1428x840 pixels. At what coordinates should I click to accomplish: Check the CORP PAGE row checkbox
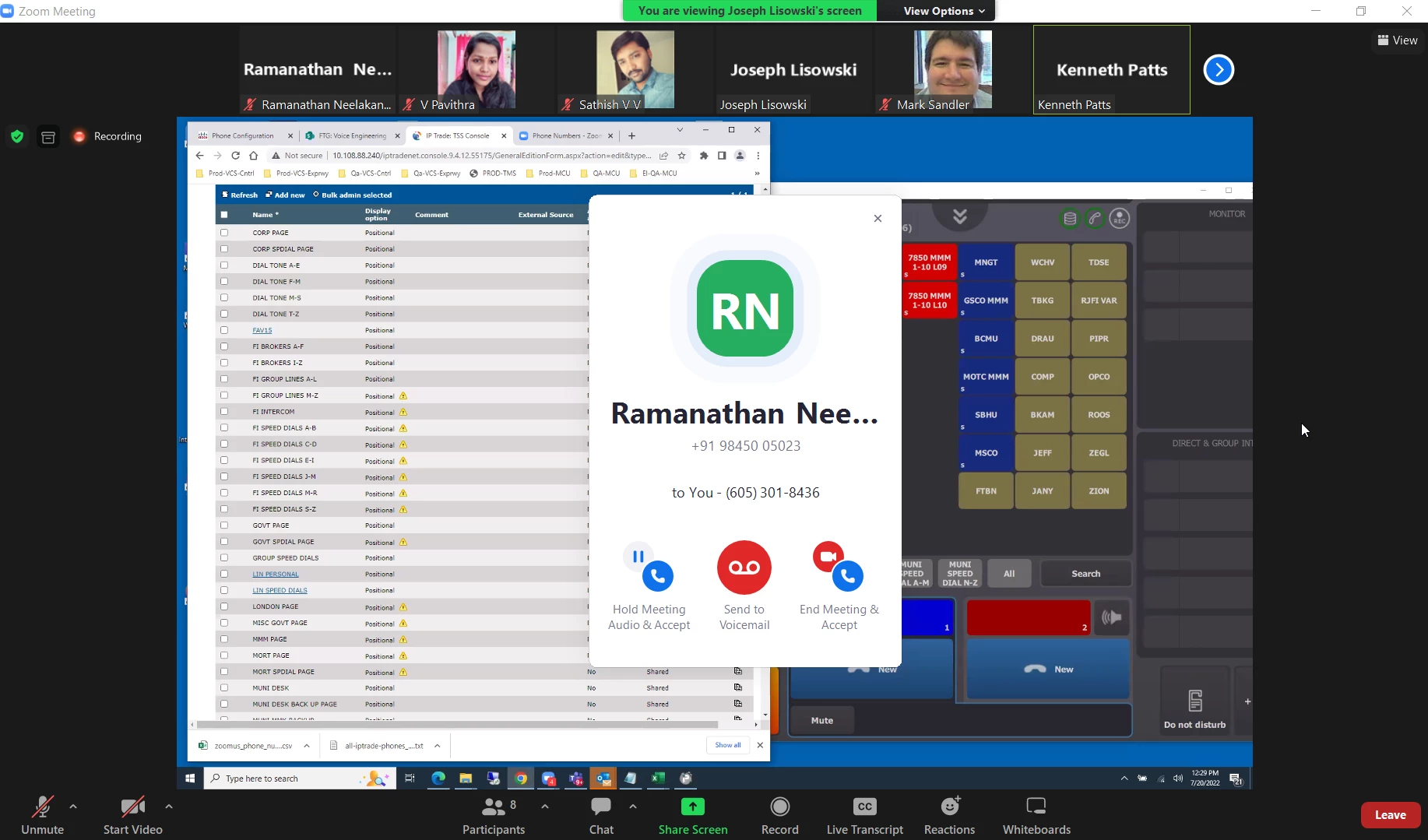pyautogui.click(x=224, y=233)
